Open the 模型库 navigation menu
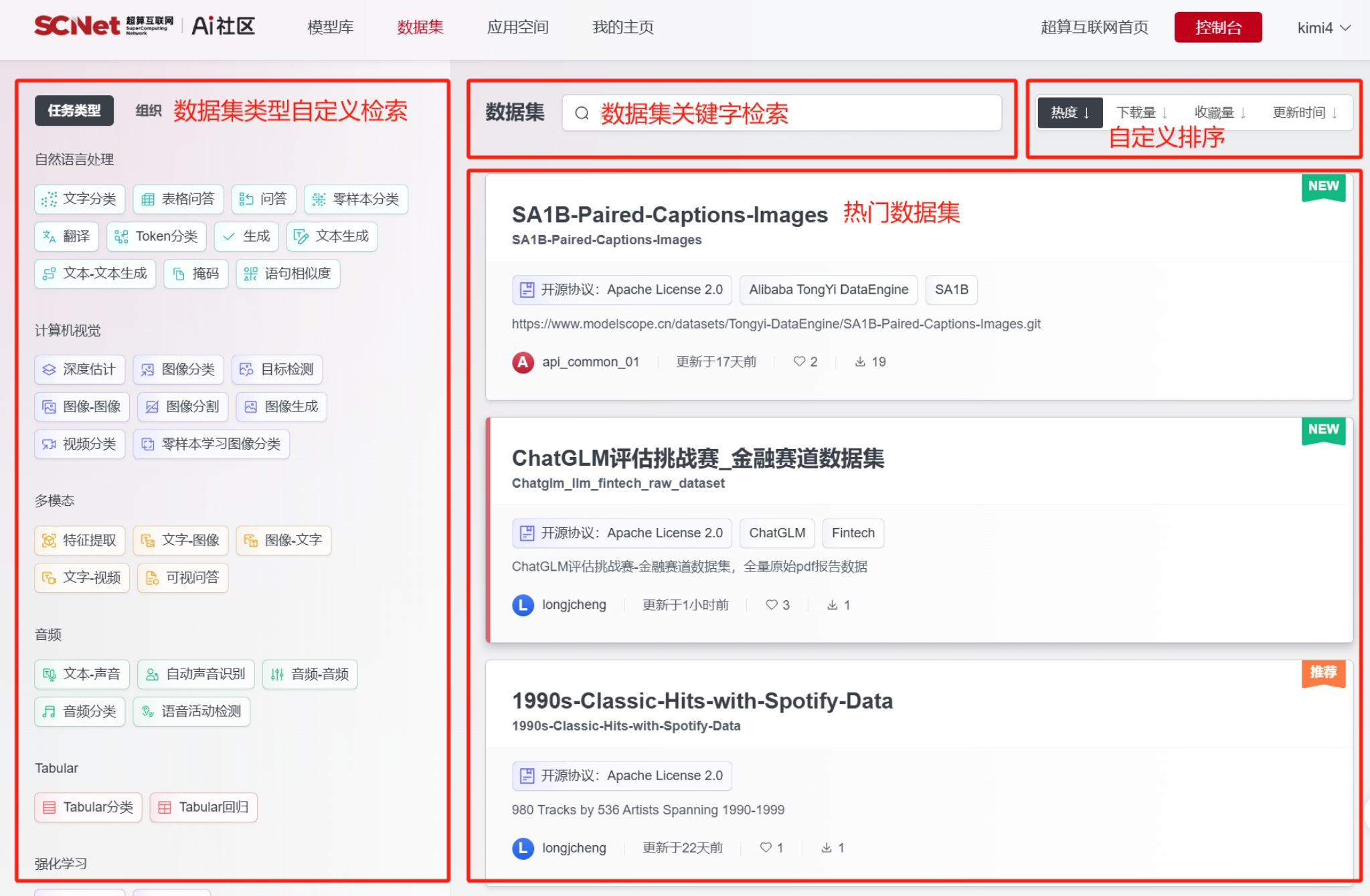 point(330,27)
